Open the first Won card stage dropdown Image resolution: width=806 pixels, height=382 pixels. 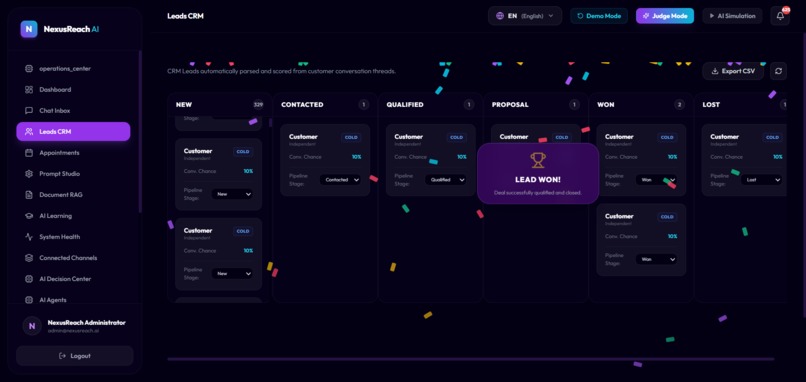pyautogui.click(x=656, y=180)
